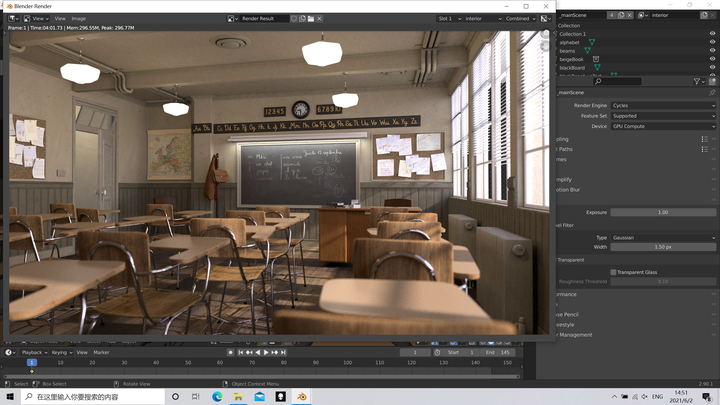Open the Render Engine Cycles dropdown
The height and width of the screenshot is (405, 720).
click(663, 106)
